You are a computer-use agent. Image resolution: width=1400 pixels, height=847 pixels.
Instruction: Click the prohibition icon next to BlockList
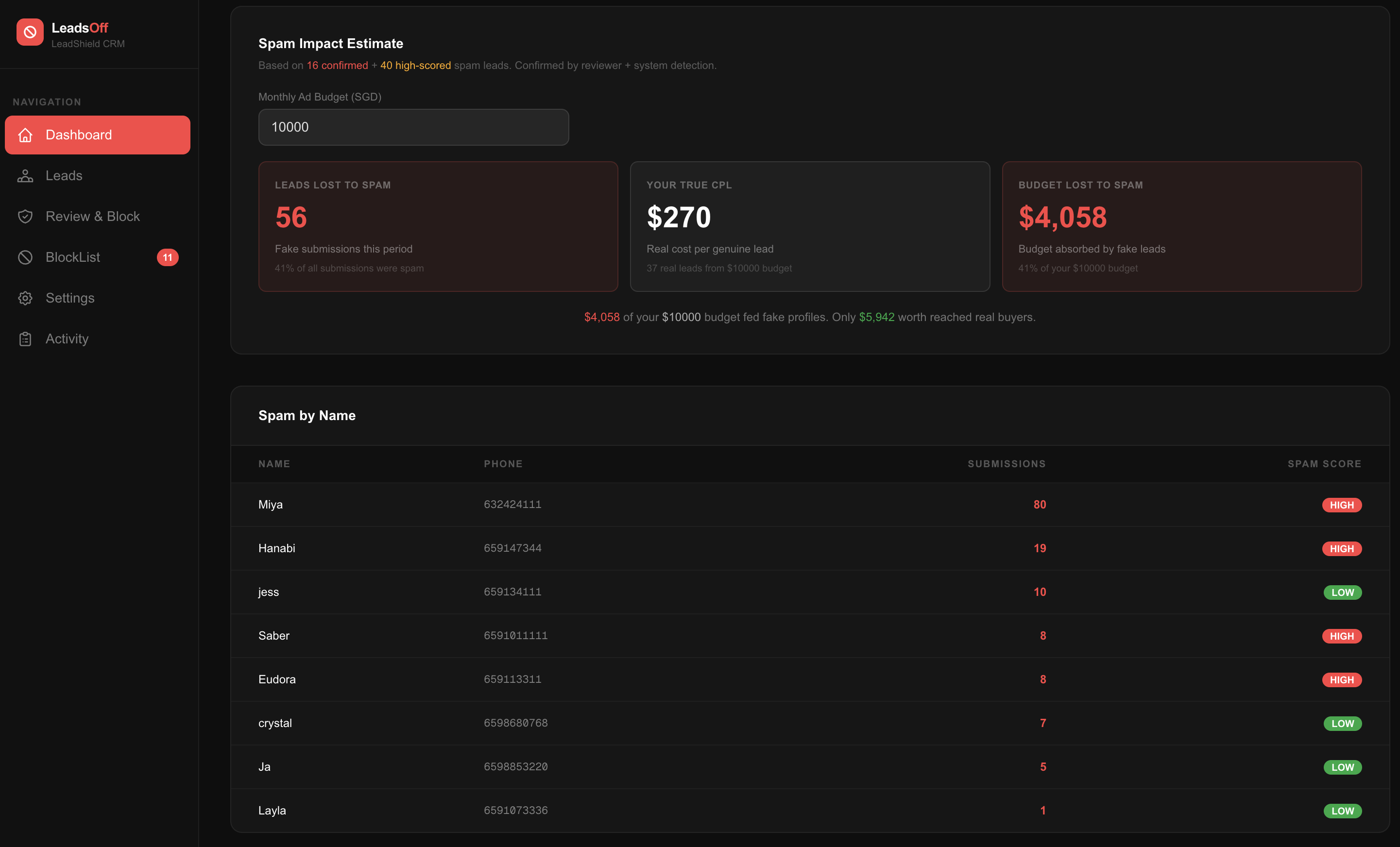point(26,257)
